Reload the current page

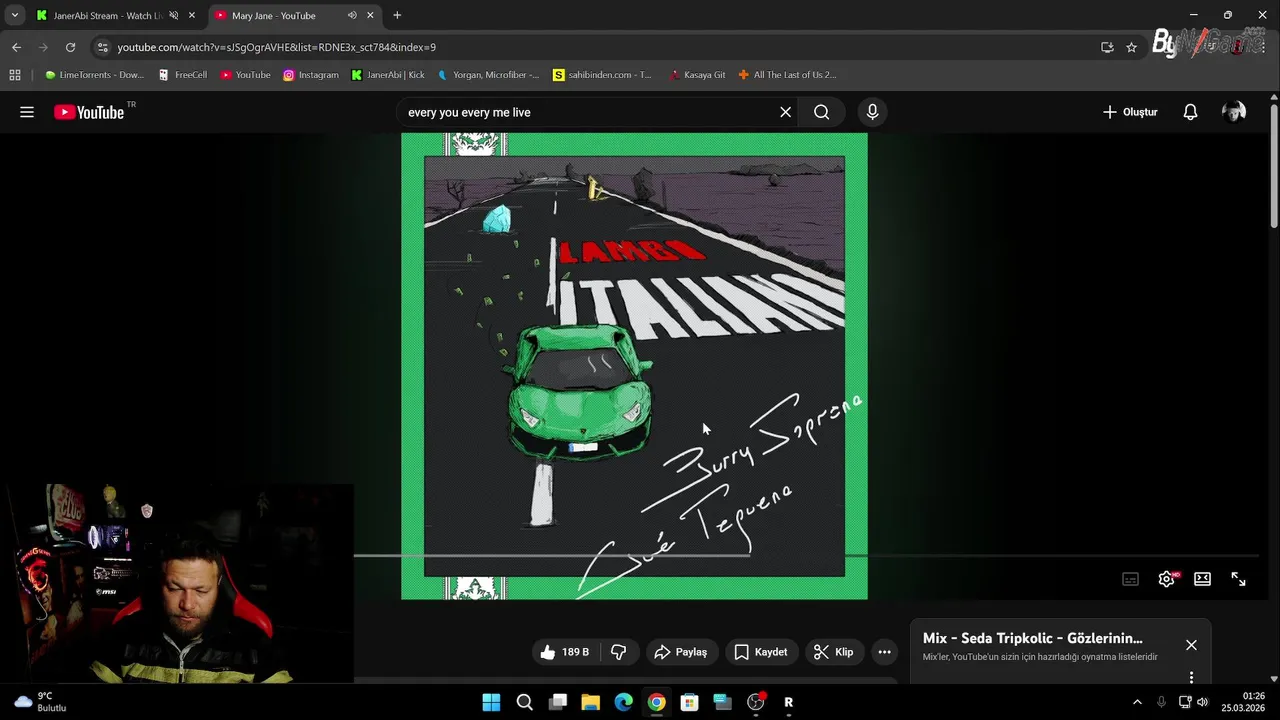point(70,47)
